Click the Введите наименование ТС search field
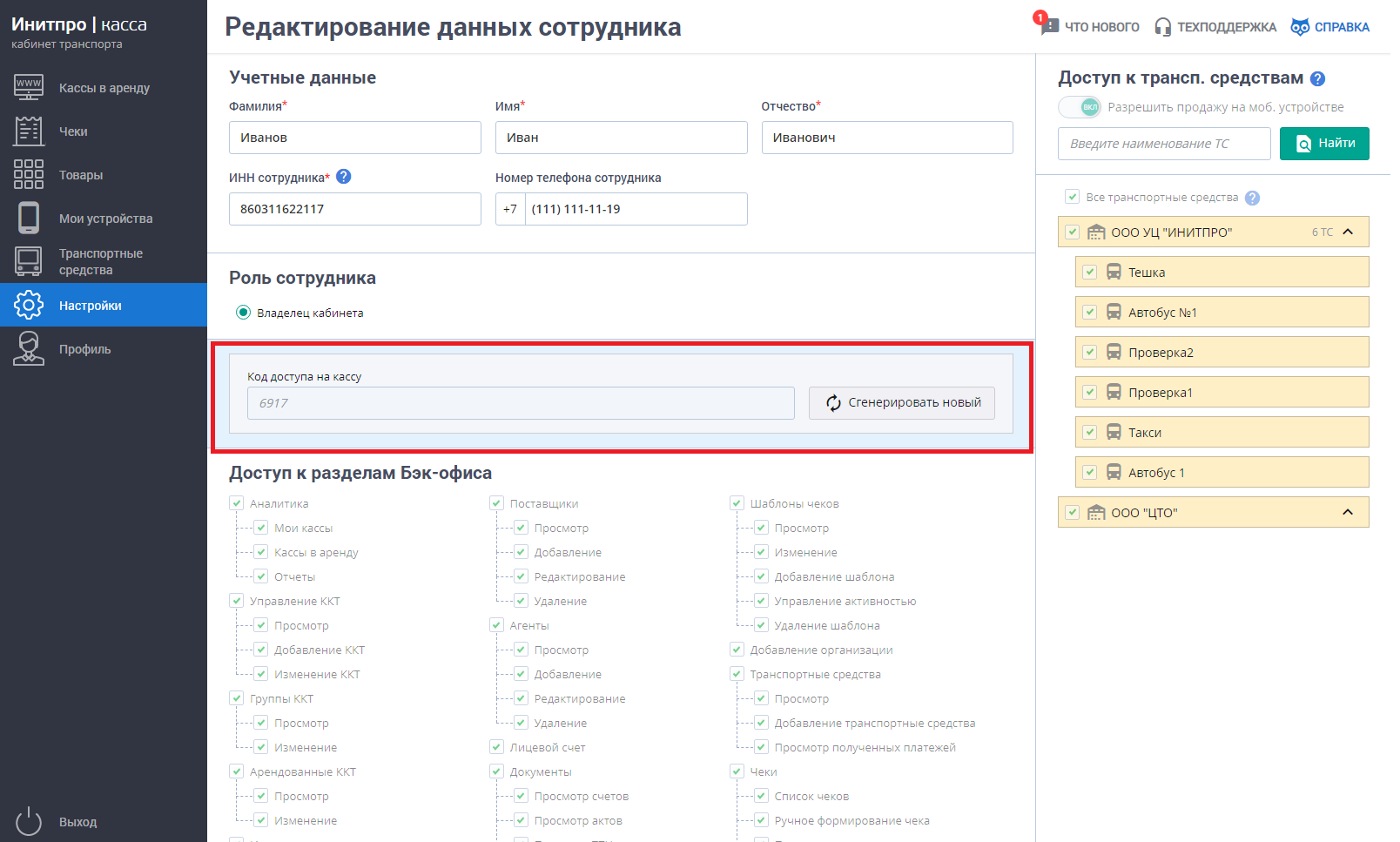1400x842 pixels. 1165,144
